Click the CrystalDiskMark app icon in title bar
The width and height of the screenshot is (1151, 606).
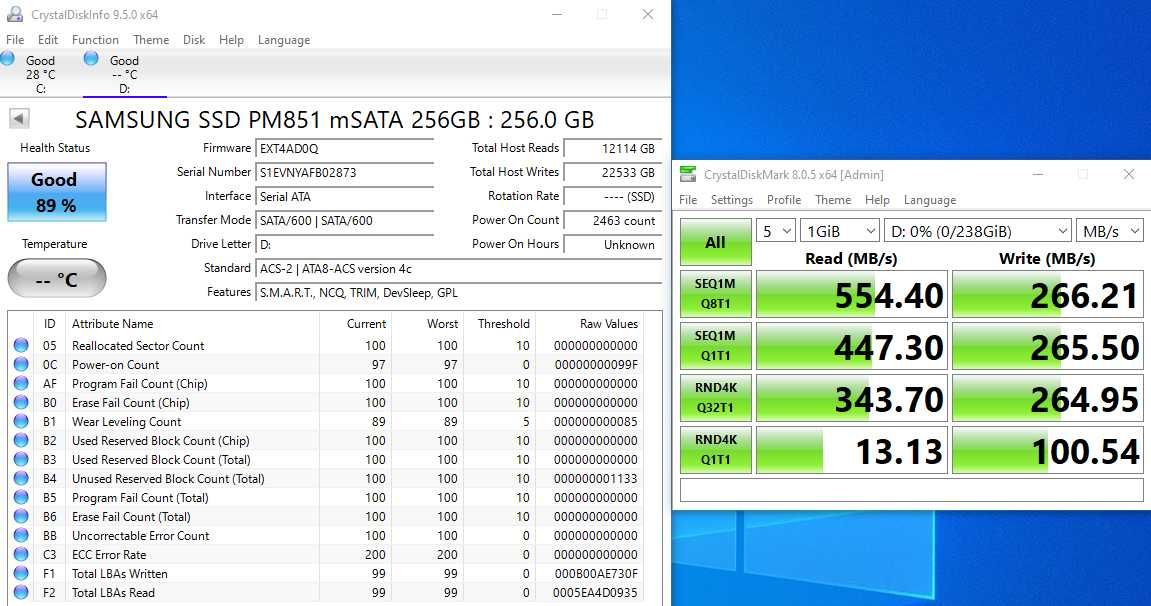688,174
